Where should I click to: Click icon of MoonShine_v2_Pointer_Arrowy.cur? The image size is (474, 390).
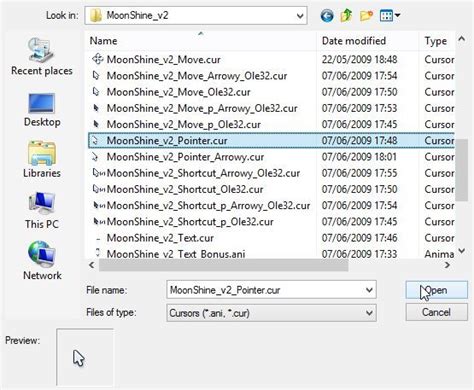(x=96, y=157)
